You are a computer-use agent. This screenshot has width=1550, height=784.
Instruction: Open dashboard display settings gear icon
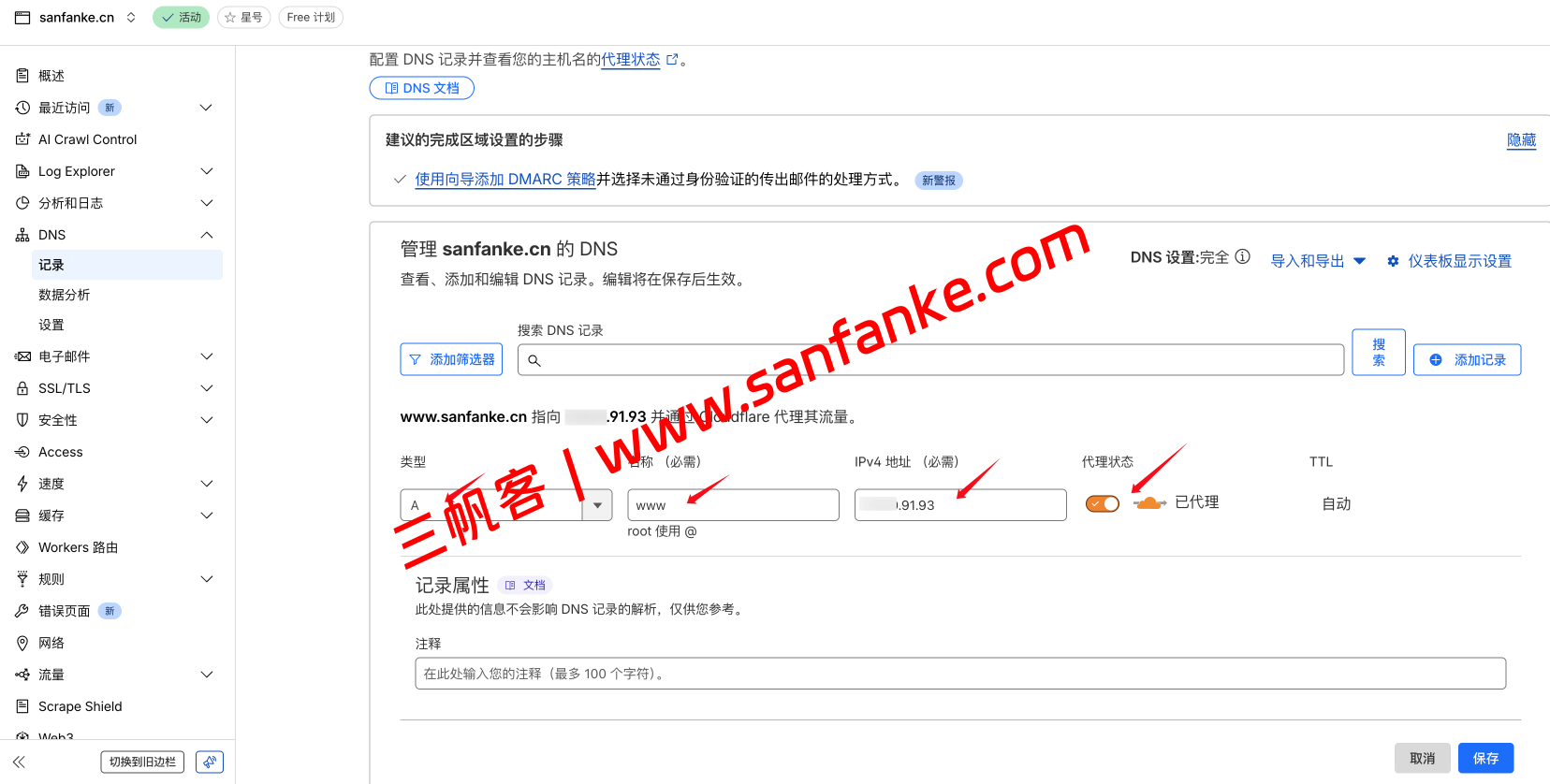pos(1393,261)
